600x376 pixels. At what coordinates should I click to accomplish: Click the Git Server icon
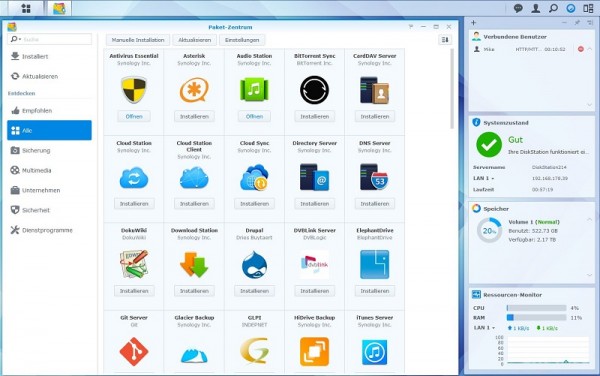click(x=134, y=351)
